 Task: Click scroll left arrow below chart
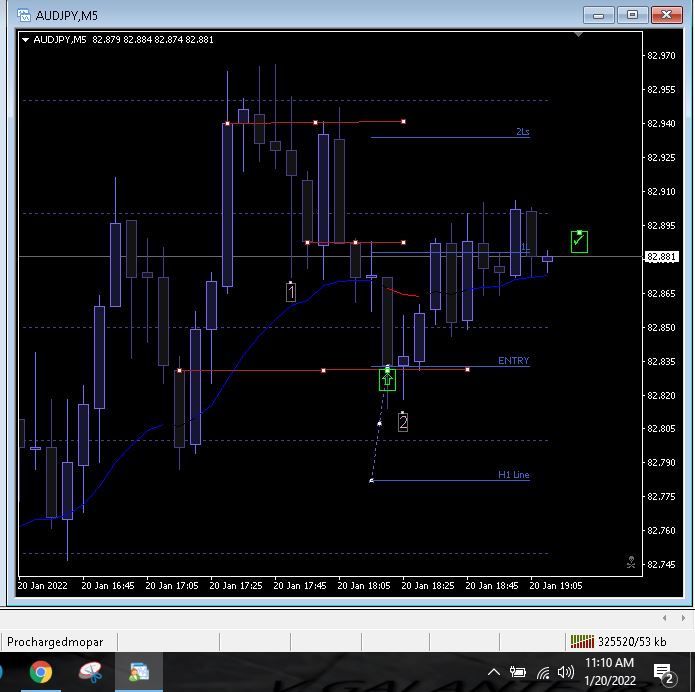tap(664, 618)
